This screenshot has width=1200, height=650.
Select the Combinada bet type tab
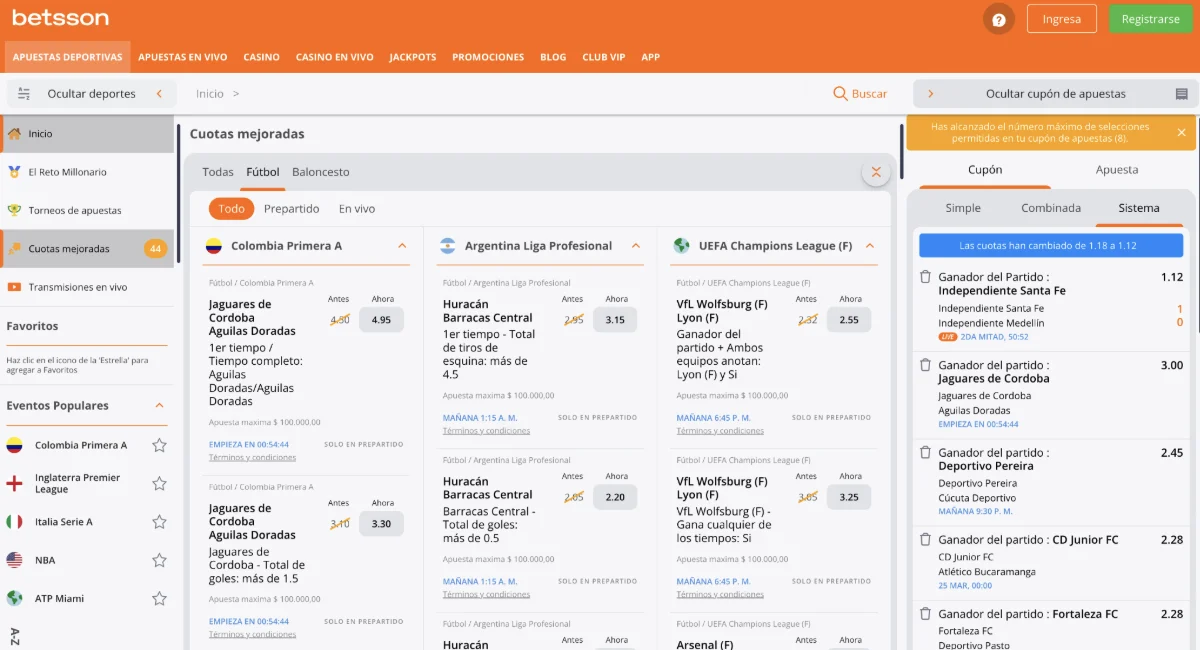tap(1051, 208)
